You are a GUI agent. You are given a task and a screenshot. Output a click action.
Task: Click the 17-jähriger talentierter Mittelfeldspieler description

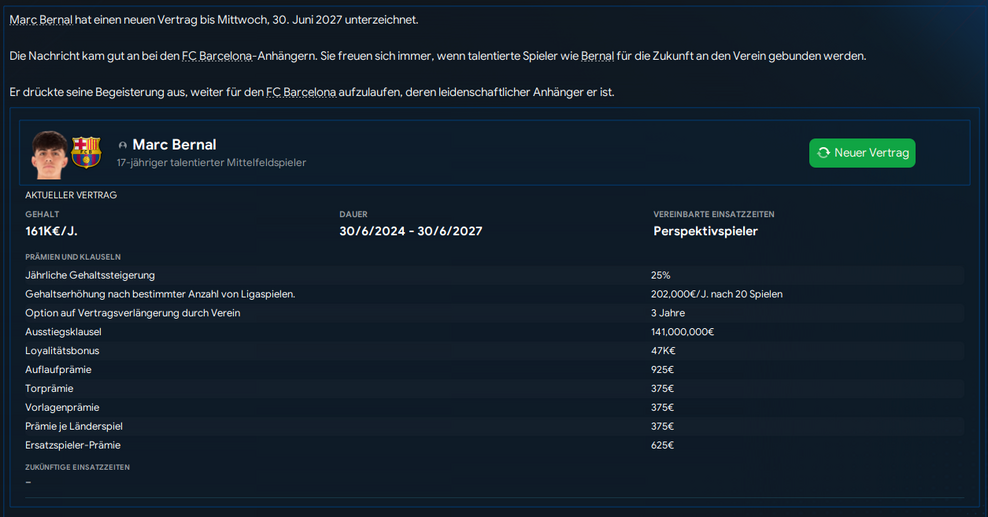(x=211, y=162)
